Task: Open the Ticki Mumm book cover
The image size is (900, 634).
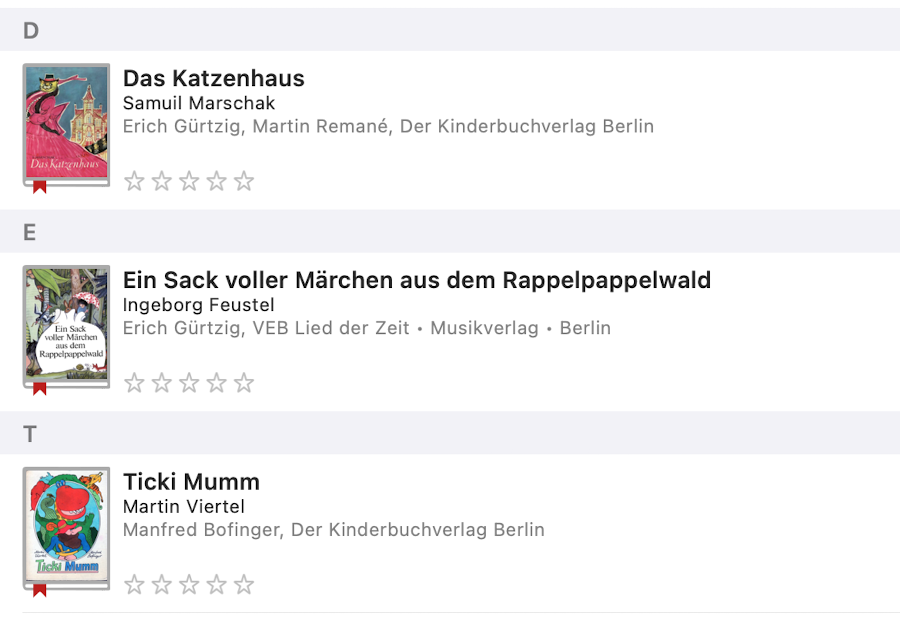Action: [x=66, y=526]
